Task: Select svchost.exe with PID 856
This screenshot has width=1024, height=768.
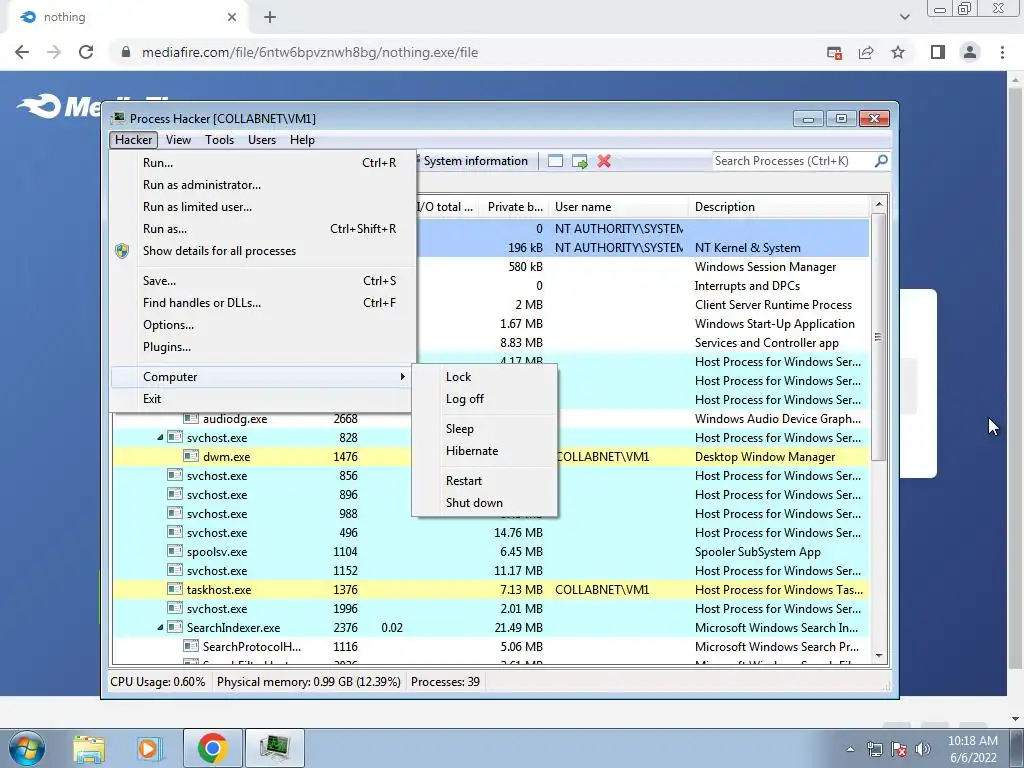Action: [x=491, y=475]
